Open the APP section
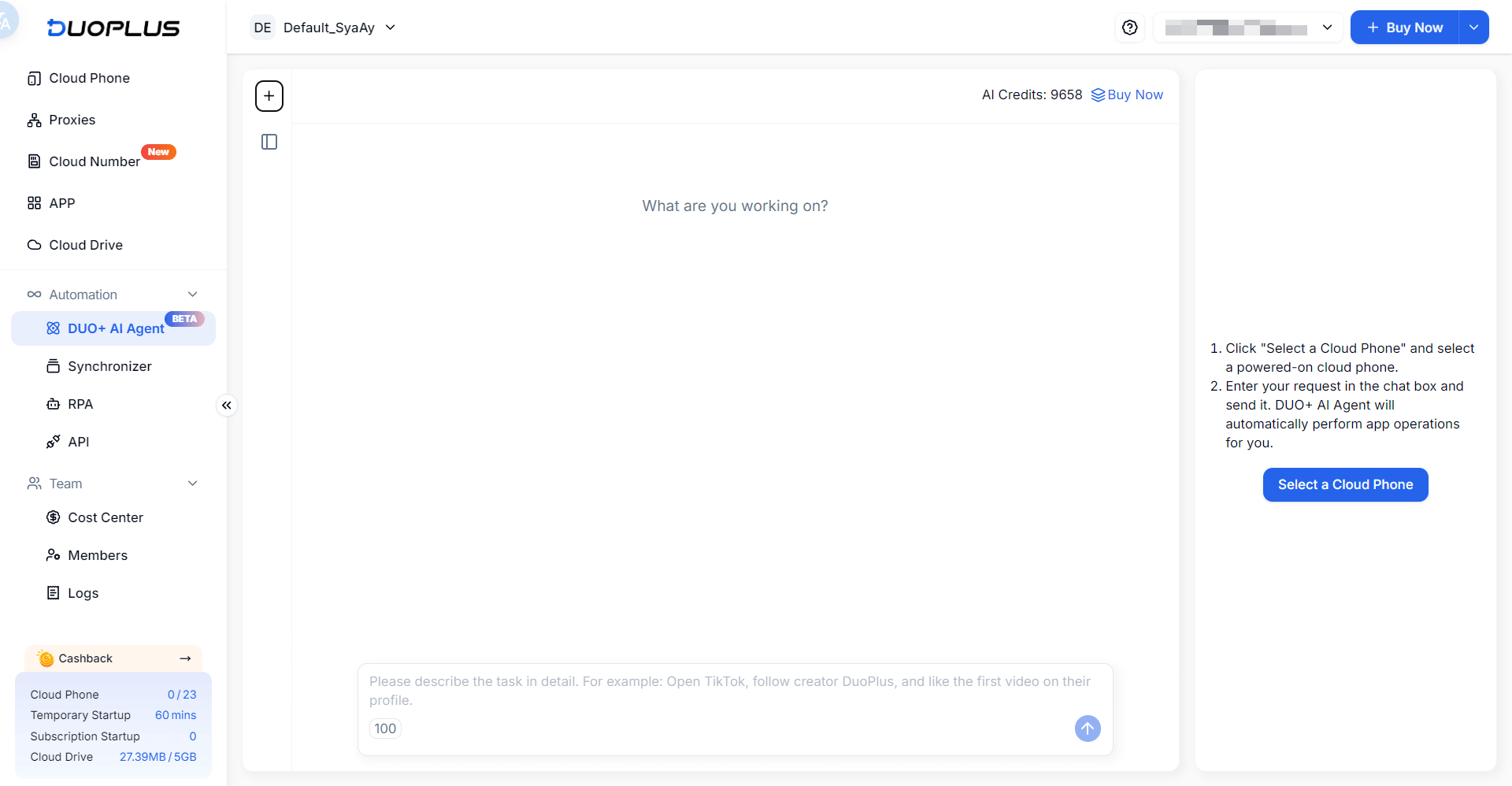Screen dimensions: 1512x786 (61, 203)
